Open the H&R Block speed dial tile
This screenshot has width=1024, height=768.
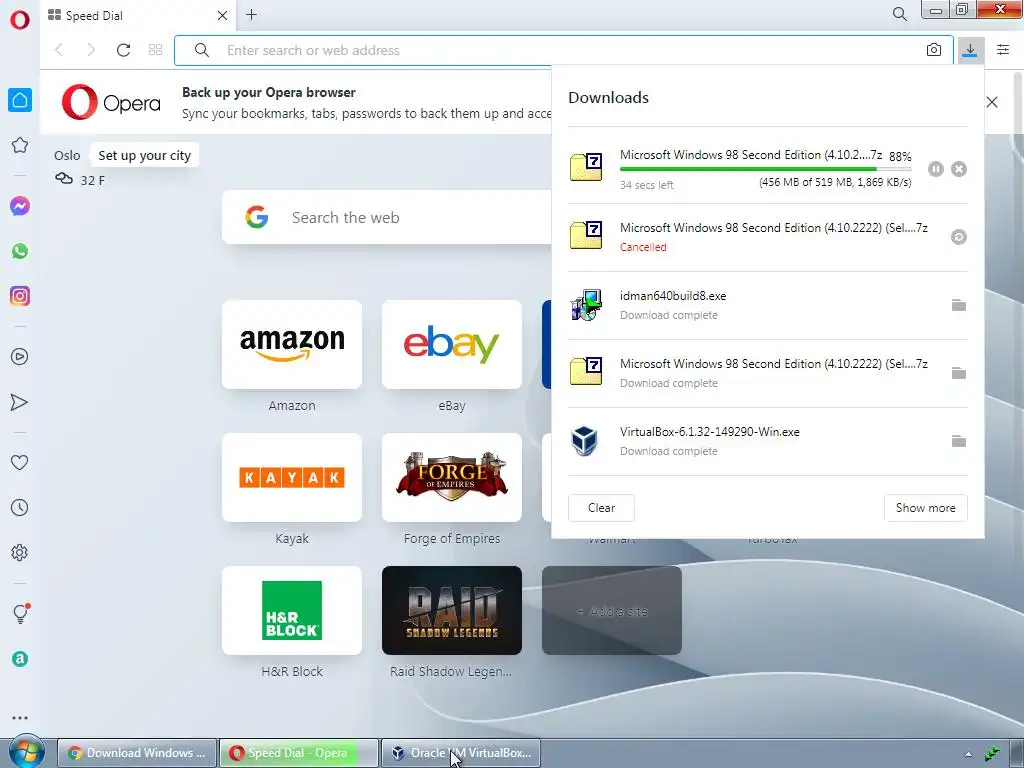(x=292, y=611)
